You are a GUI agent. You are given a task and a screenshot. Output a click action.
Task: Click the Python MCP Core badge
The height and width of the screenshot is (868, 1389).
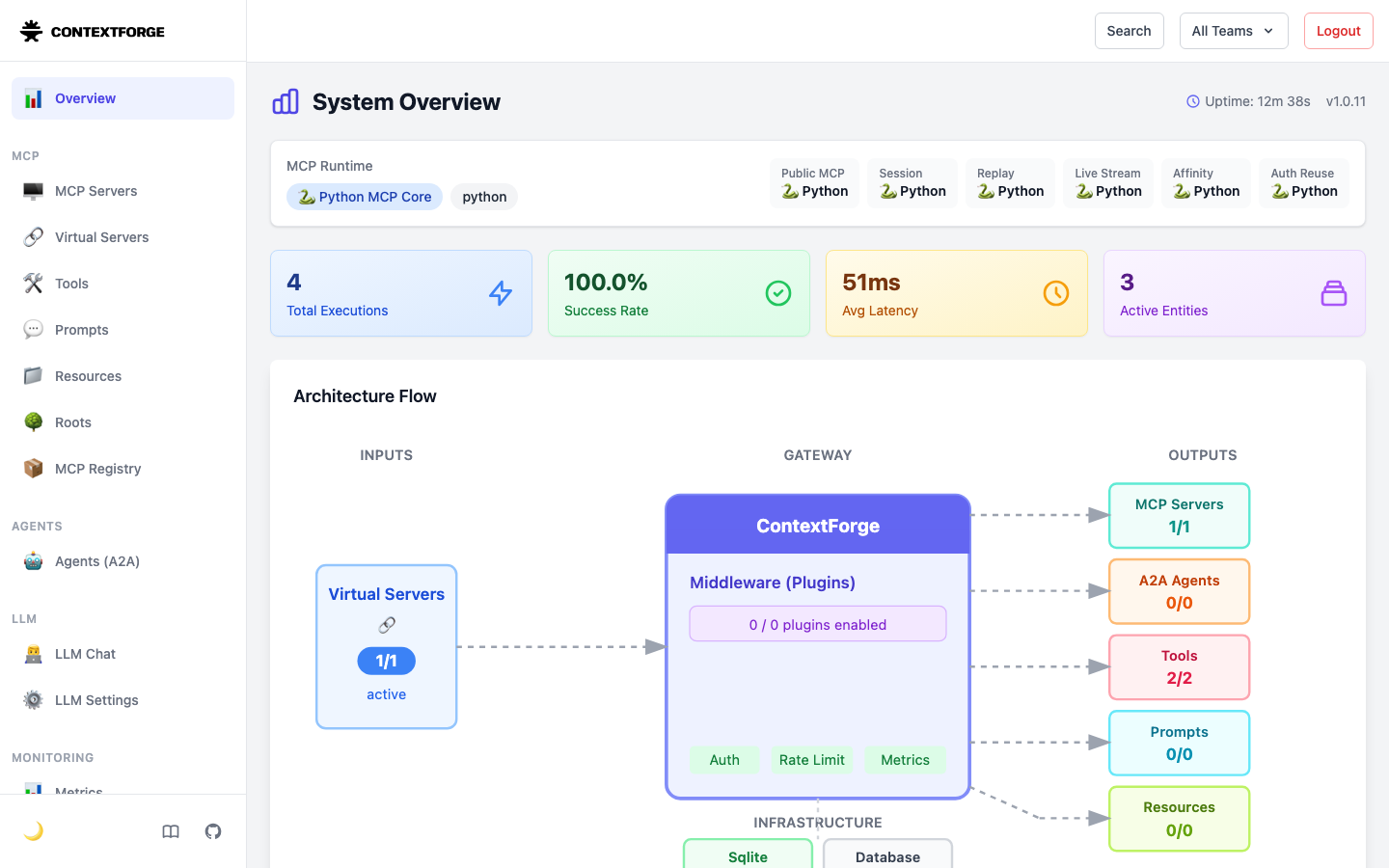pyautogui.click(x=365, y=197)
